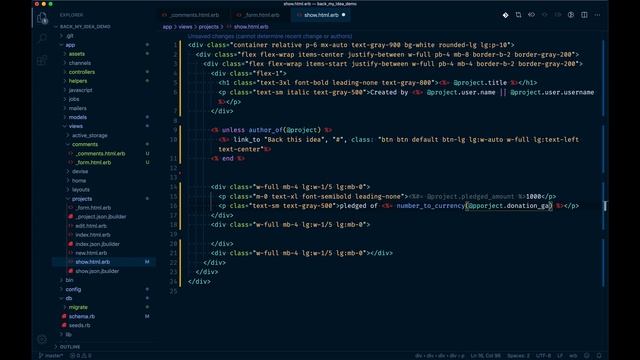Collapse the views folder
This screenshot has height=360, width=640.
pyautogui.click(x=76, y=126)
